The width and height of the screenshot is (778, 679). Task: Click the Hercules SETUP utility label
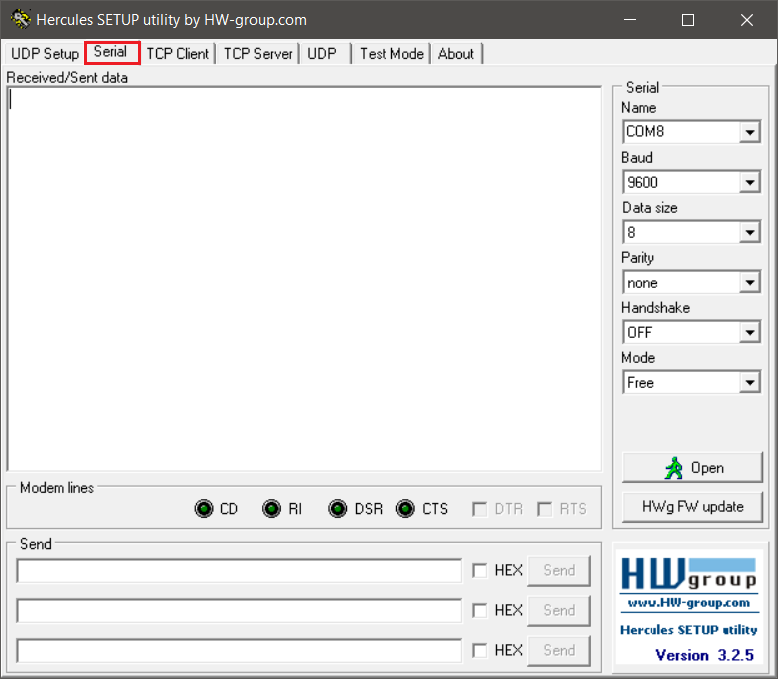(689, 630)
